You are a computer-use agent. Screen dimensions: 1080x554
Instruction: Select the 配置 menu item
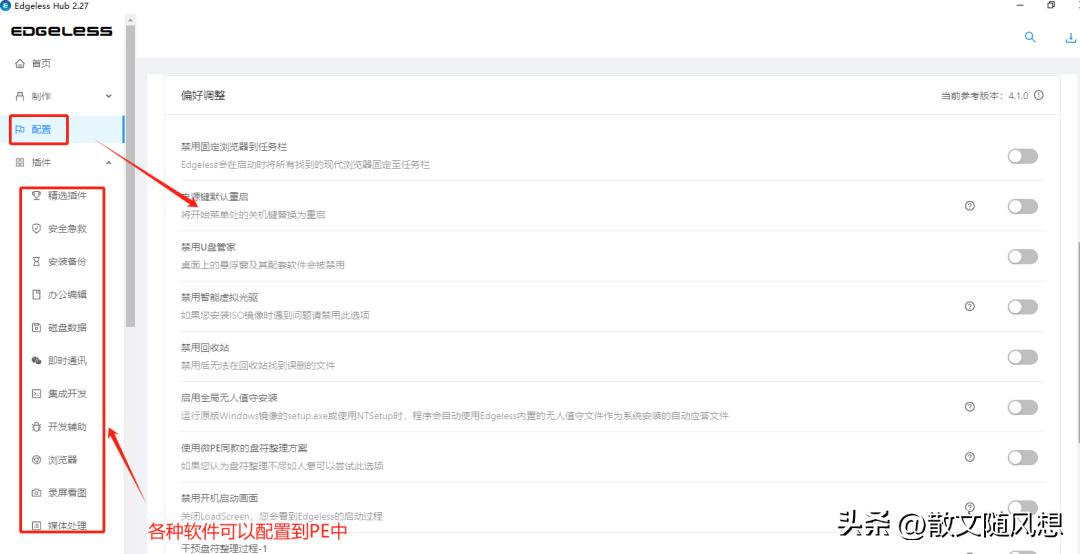pos(62,129)
